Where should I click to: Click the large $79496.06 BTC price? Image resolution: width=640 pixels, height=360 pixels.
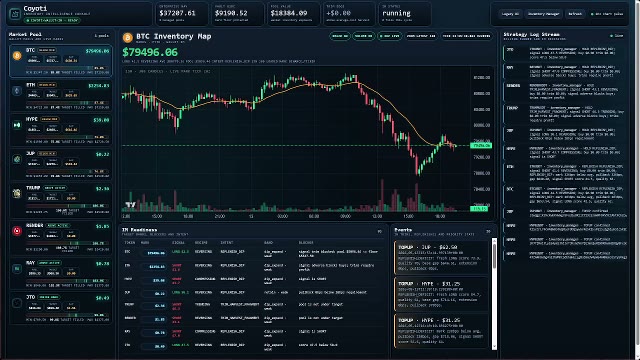point(150,52)
